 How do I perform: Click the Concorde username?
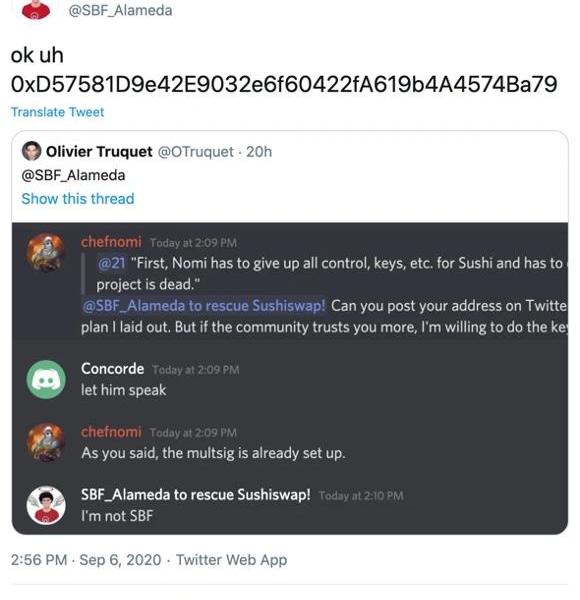(112, 369)
